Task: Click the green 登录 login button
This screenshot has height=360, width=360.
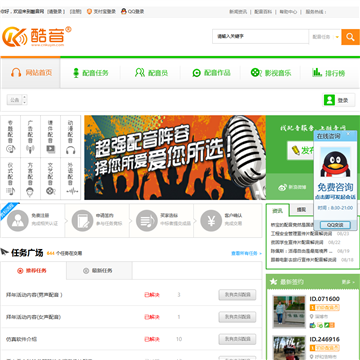Action: tap(339, 100)
